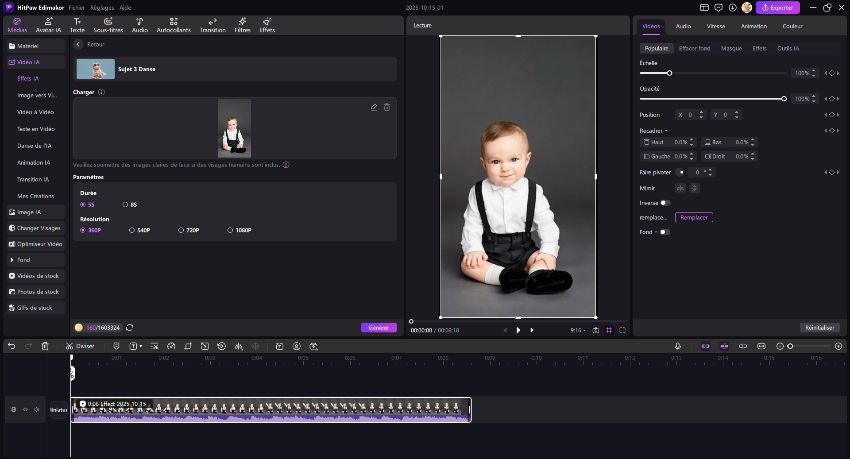The image size is (850, 459).
Task: Toggle the Inverse switch
Action: pos(665,203)
